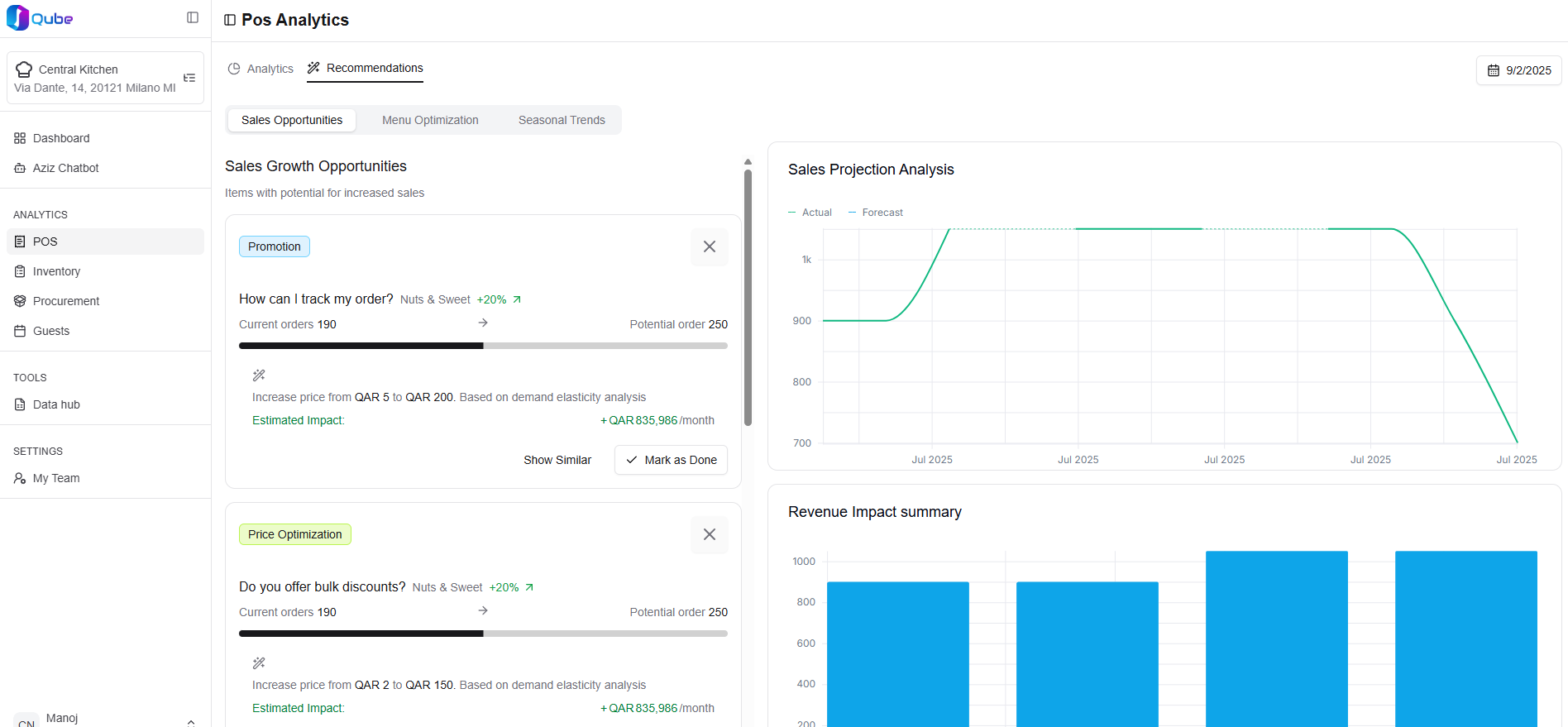Screen dimensions: 1568x727
Task: Click "How can I track my order?" title
Action: 316,299
